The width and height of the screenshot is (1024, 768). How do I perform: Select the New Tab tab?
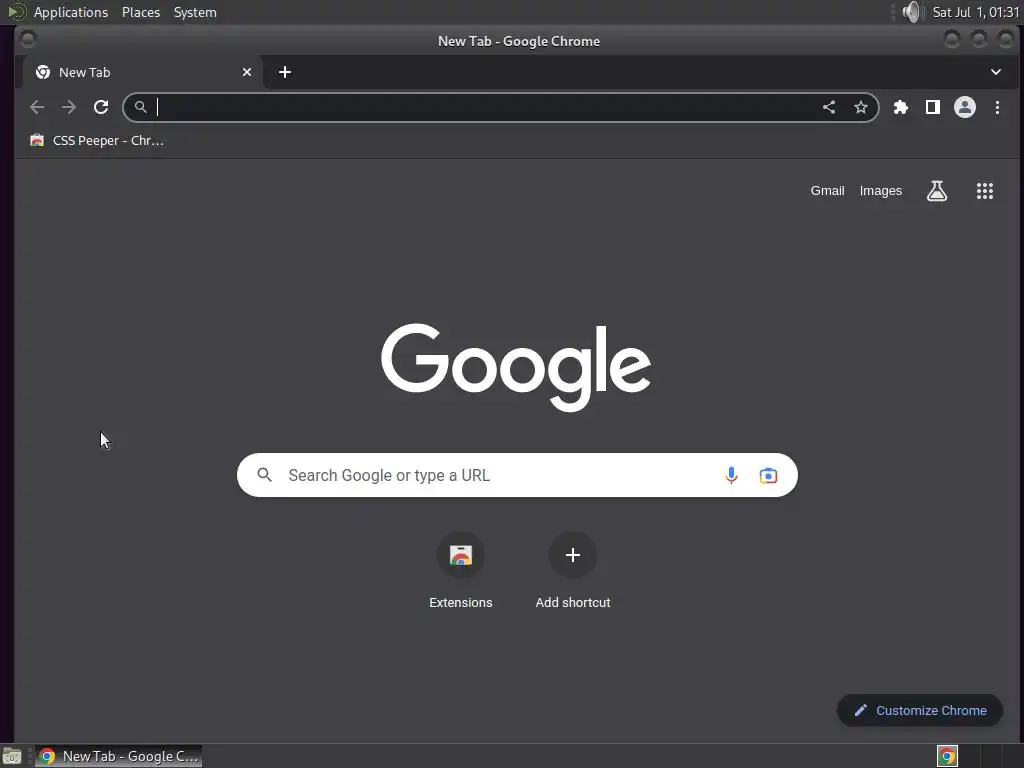pos(142,72)
